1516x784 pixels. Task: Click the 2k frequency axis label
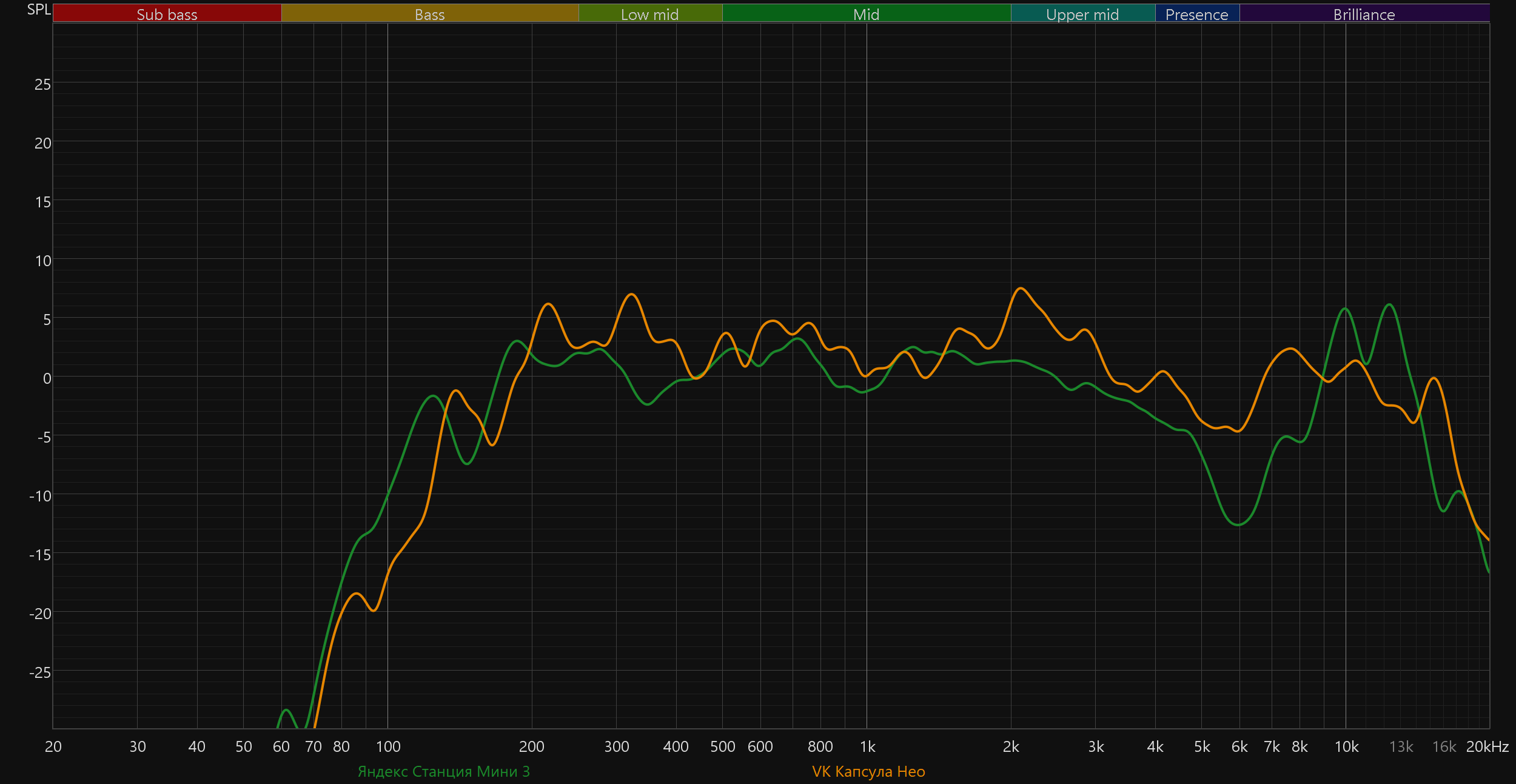(1011, 746)
